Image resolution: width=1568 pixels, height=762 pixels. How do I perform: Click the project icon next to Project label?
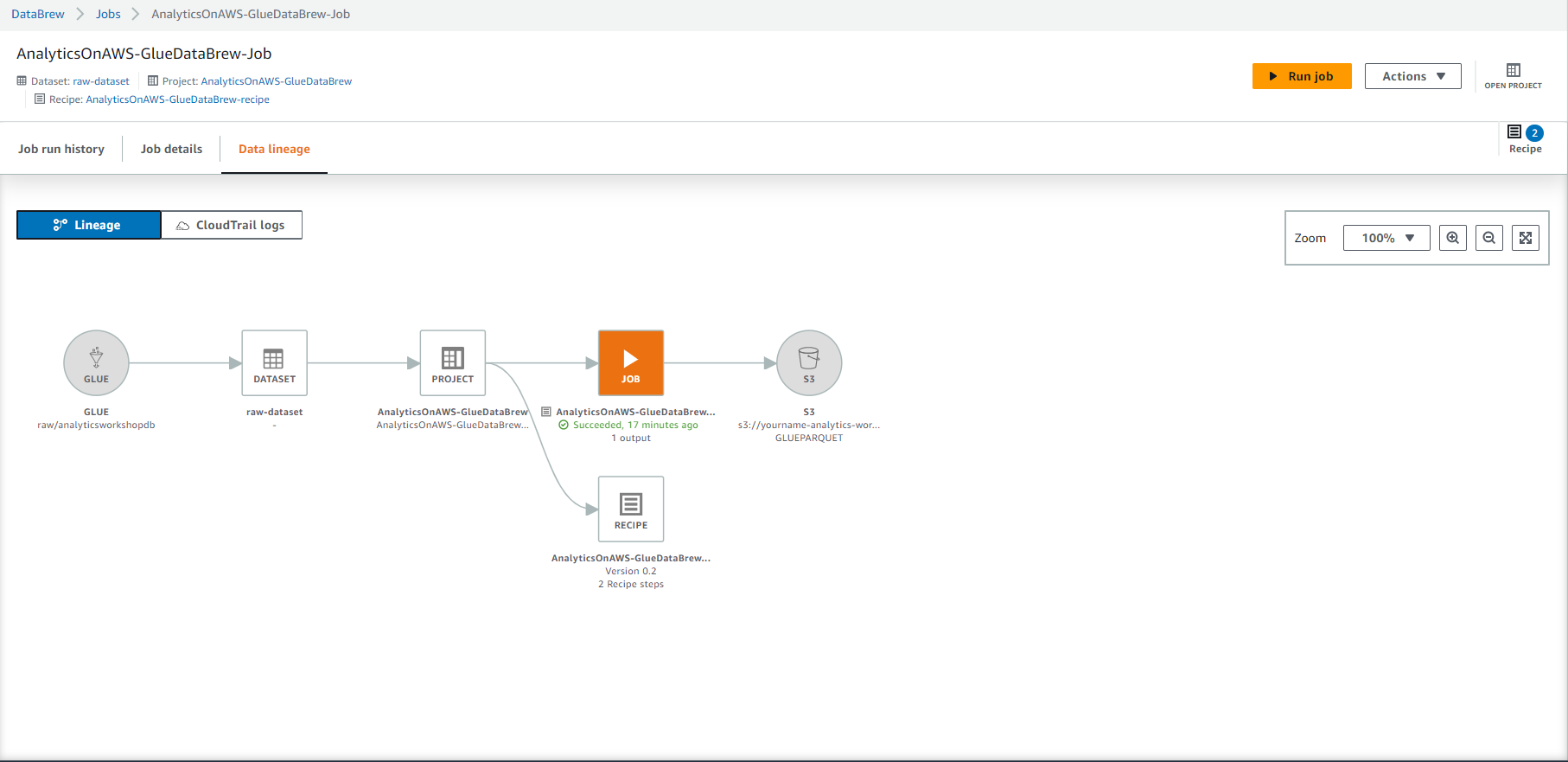tap(153, 81)
